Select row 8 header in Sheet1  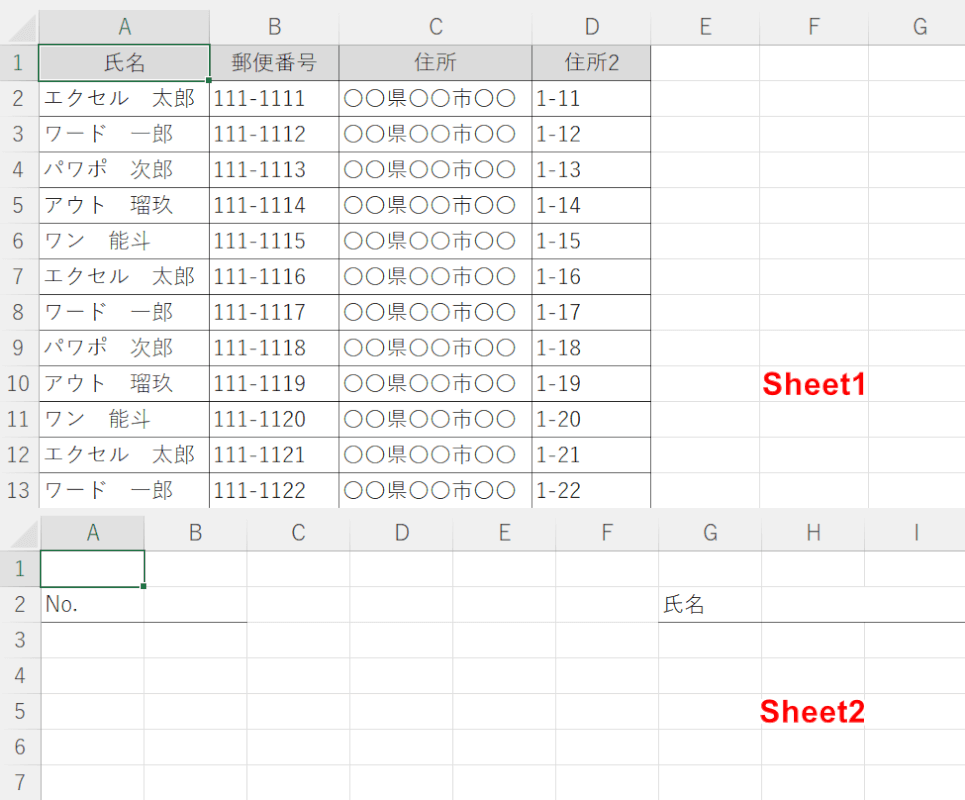19,313
